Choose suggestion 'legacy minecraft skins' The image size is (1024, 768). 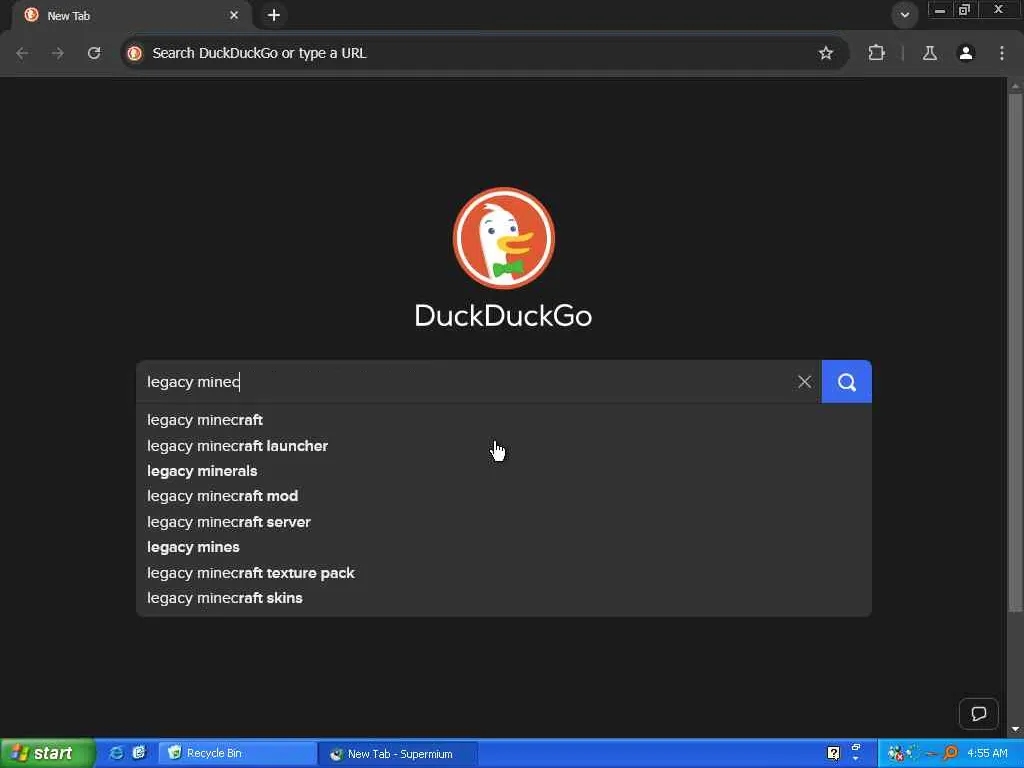tap(503, 598)
